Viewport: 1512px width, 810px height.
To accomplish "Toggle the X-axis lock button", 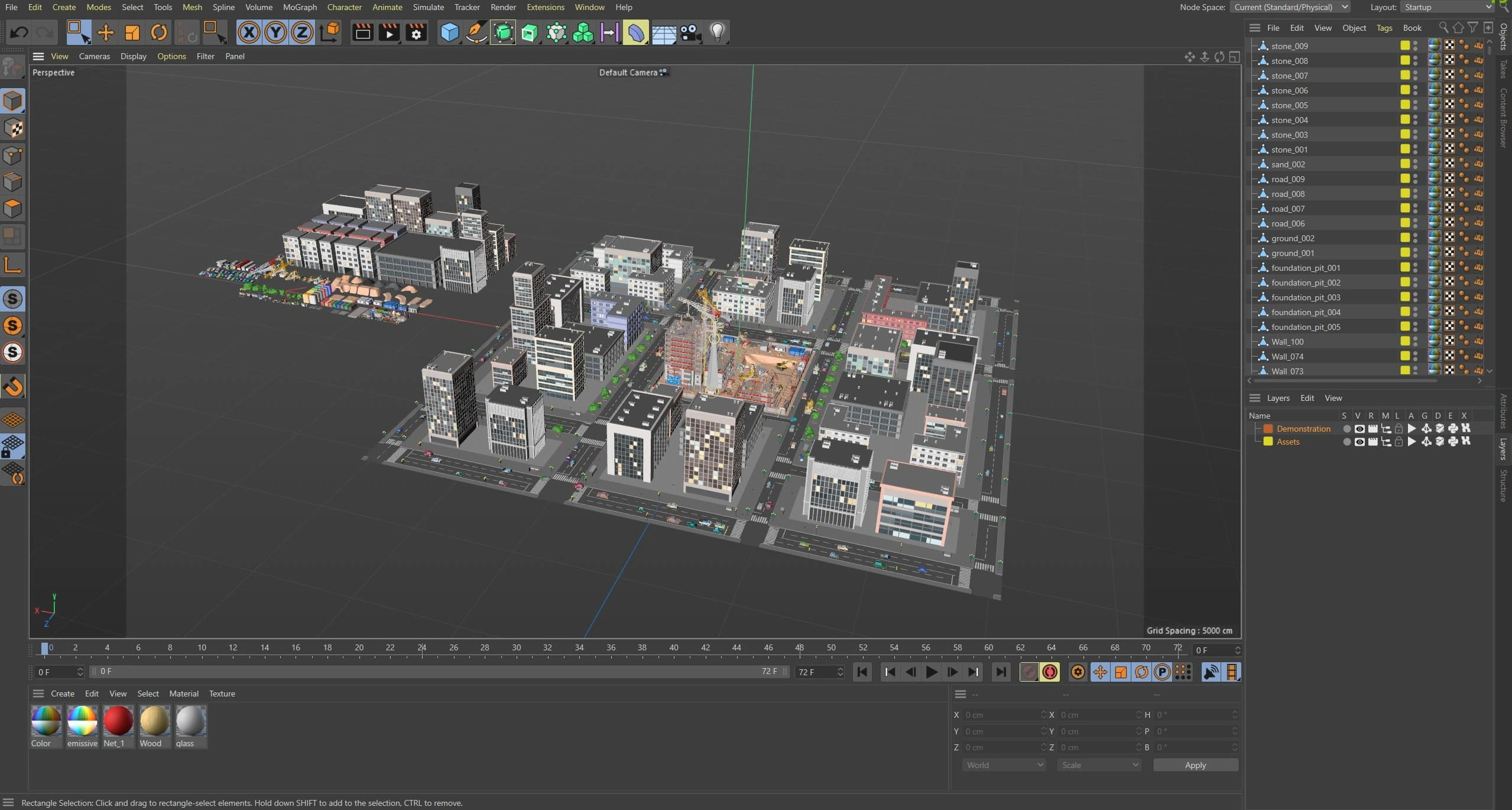I will coord(249,33).
